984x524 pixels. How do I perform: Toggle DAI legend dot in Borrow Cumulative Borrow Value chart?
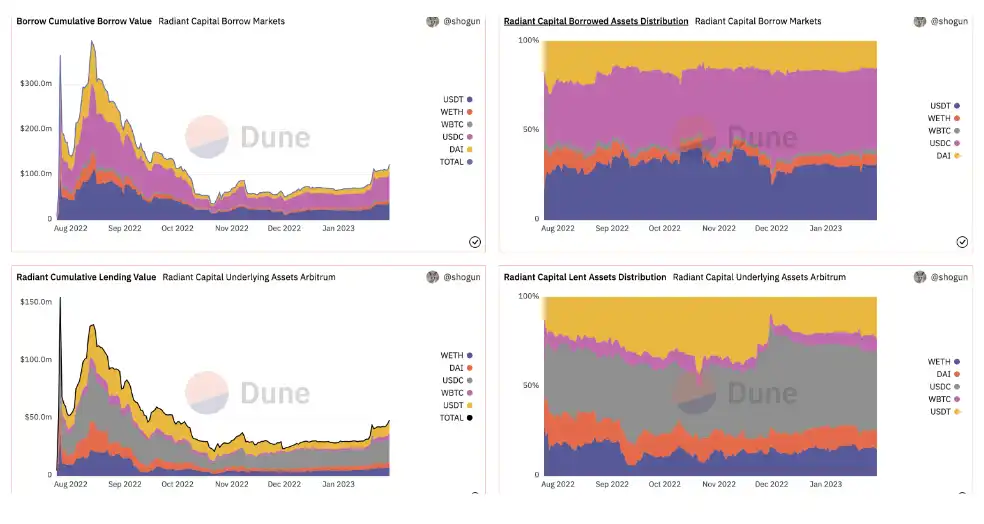click(x=469, y=149)
